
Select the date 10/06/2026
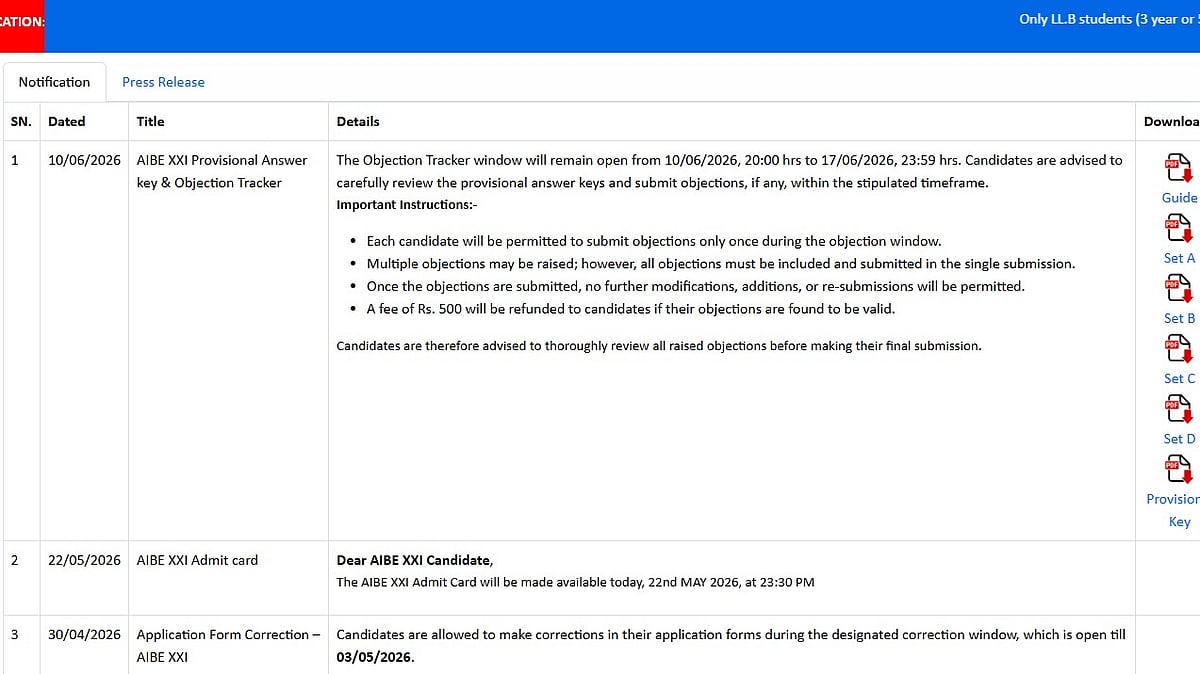tap(84, 160)
